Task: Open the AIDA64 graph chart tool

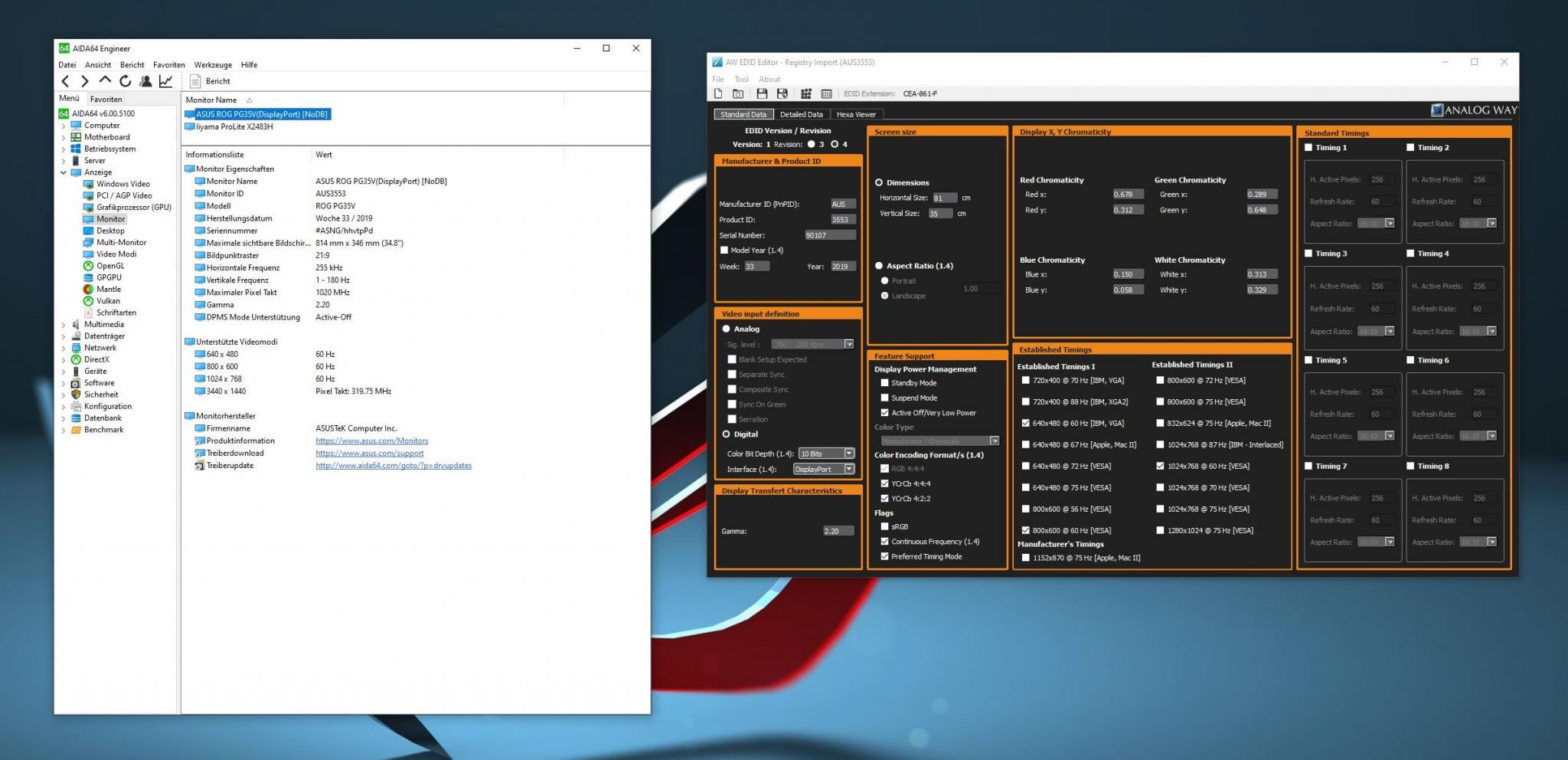Action: [165, 80]
